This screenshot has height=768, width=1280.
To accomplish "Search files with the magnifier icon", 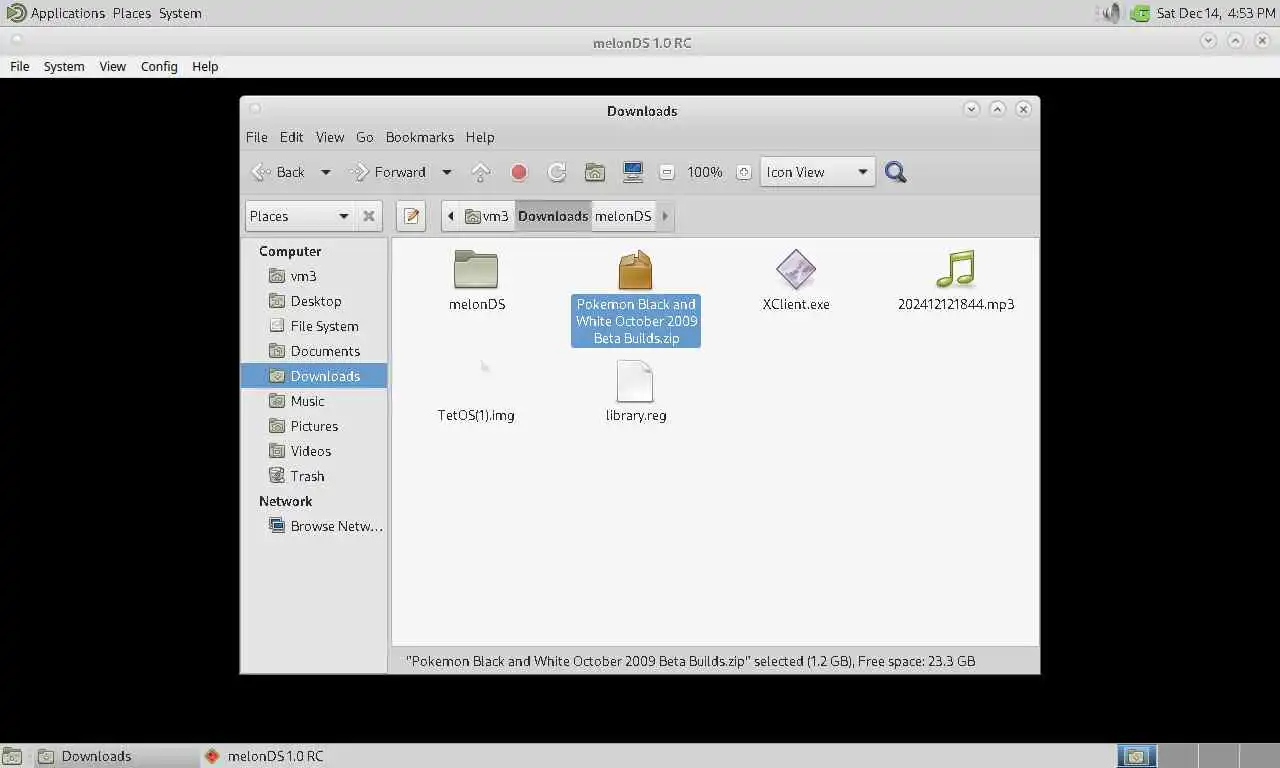I will 896,172.
